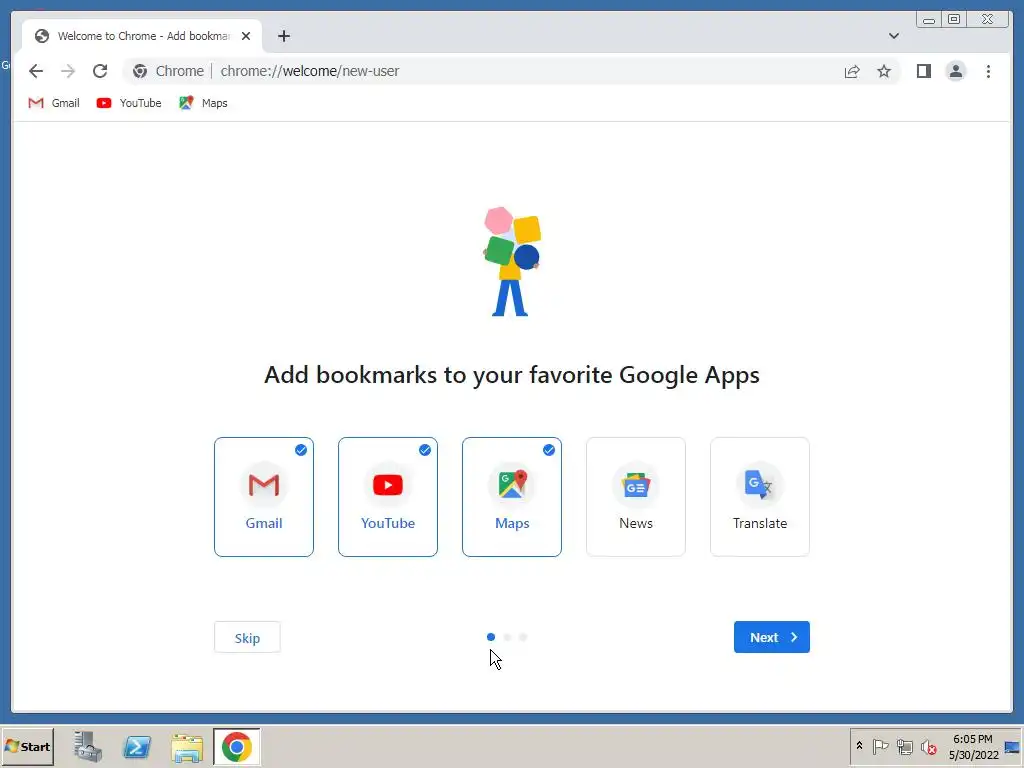Click the show desktop icon in tray corner

pos(1013,746)
